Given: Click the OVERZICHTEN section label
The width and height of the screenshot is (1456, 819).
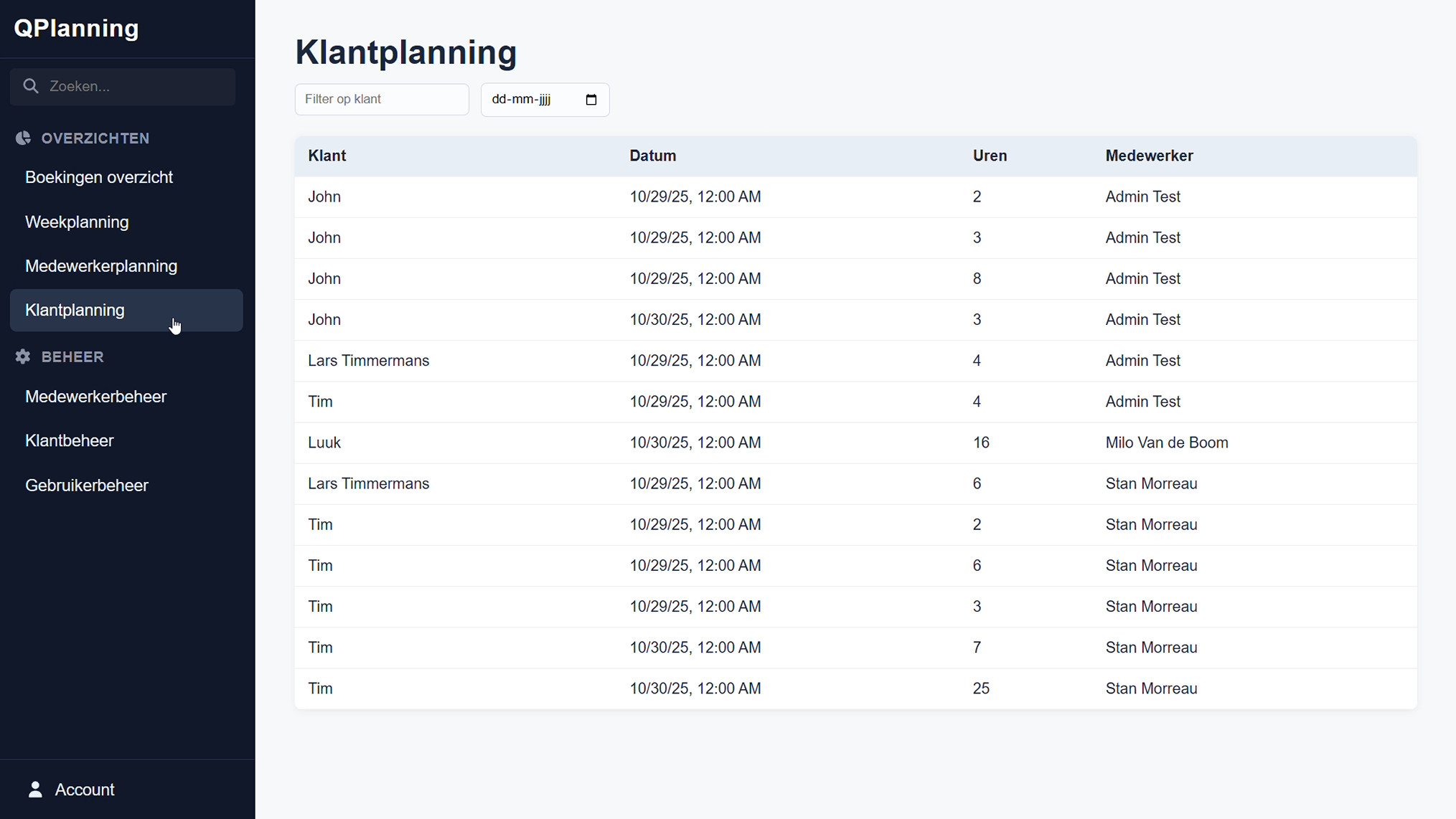Looking at the screenshot, I should tap(95, 138).
